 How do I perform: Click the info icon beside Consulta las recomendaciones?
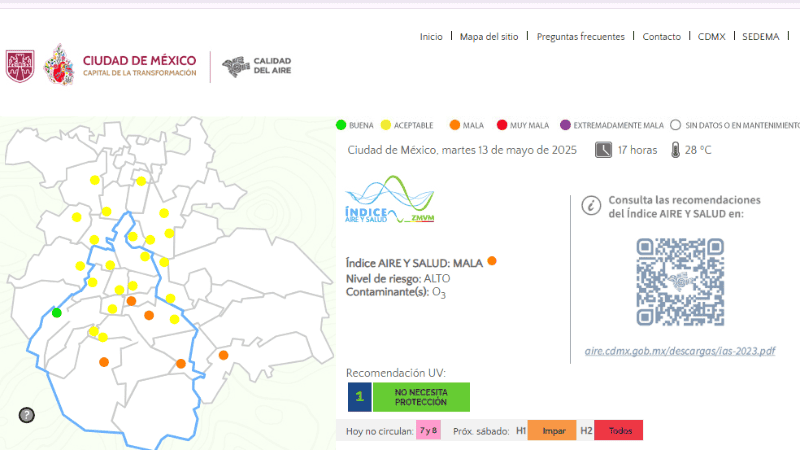pyautogui.click(x=591, y=206)
